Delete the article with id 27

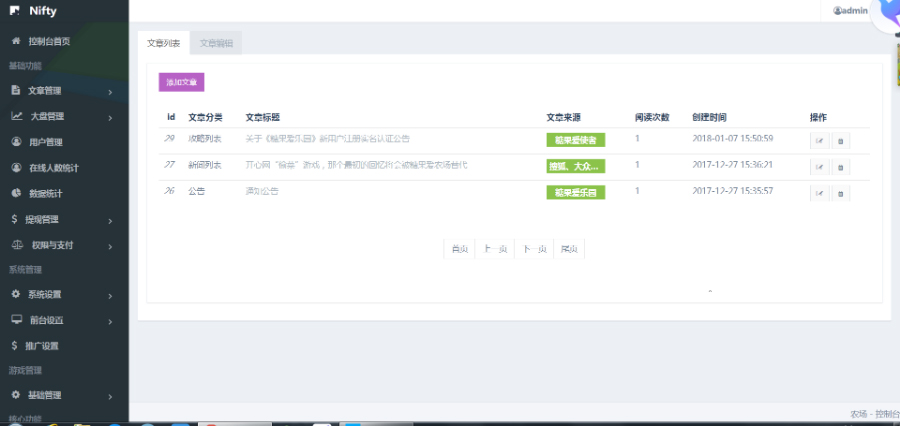click(840, 167)
